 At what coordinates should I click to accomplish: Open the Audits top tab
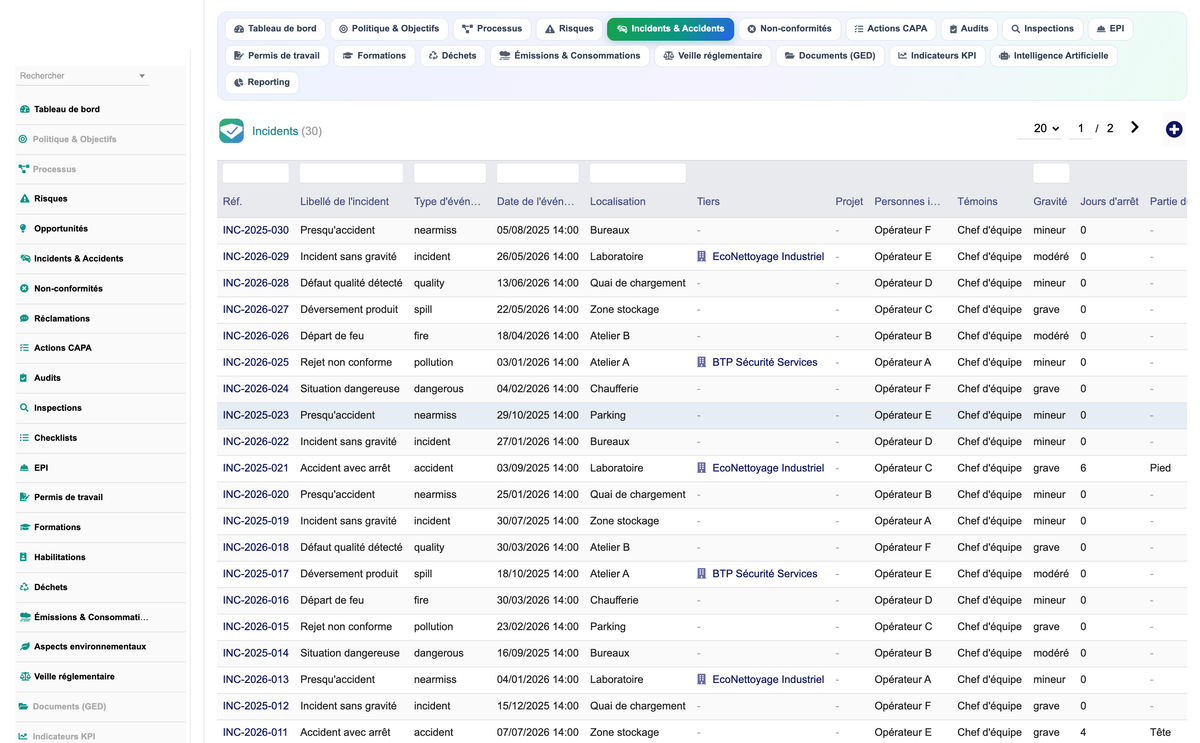(968, 29)
